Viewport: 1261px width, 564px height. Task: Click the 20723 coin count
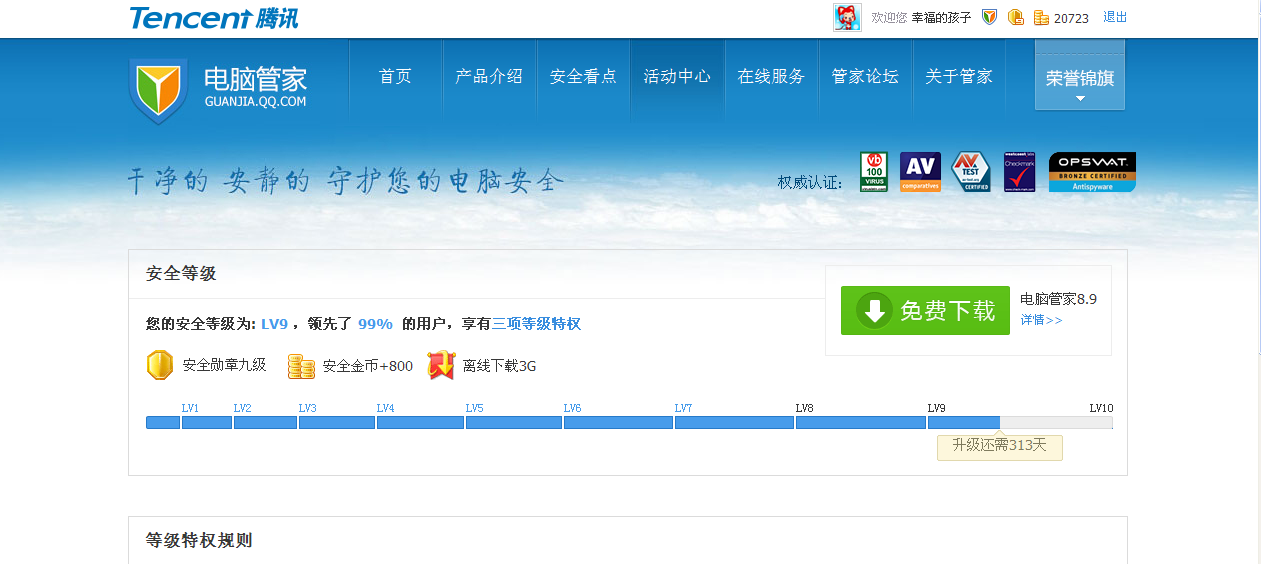(x=1071, y=18)
